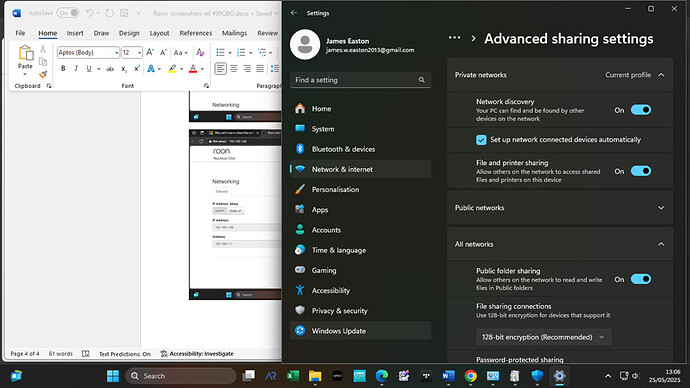This screenshot has height=388, width=690.
Task: Apply italic formatting in Word ribbon
Action: pyautogui.click(x=76, y=69)
